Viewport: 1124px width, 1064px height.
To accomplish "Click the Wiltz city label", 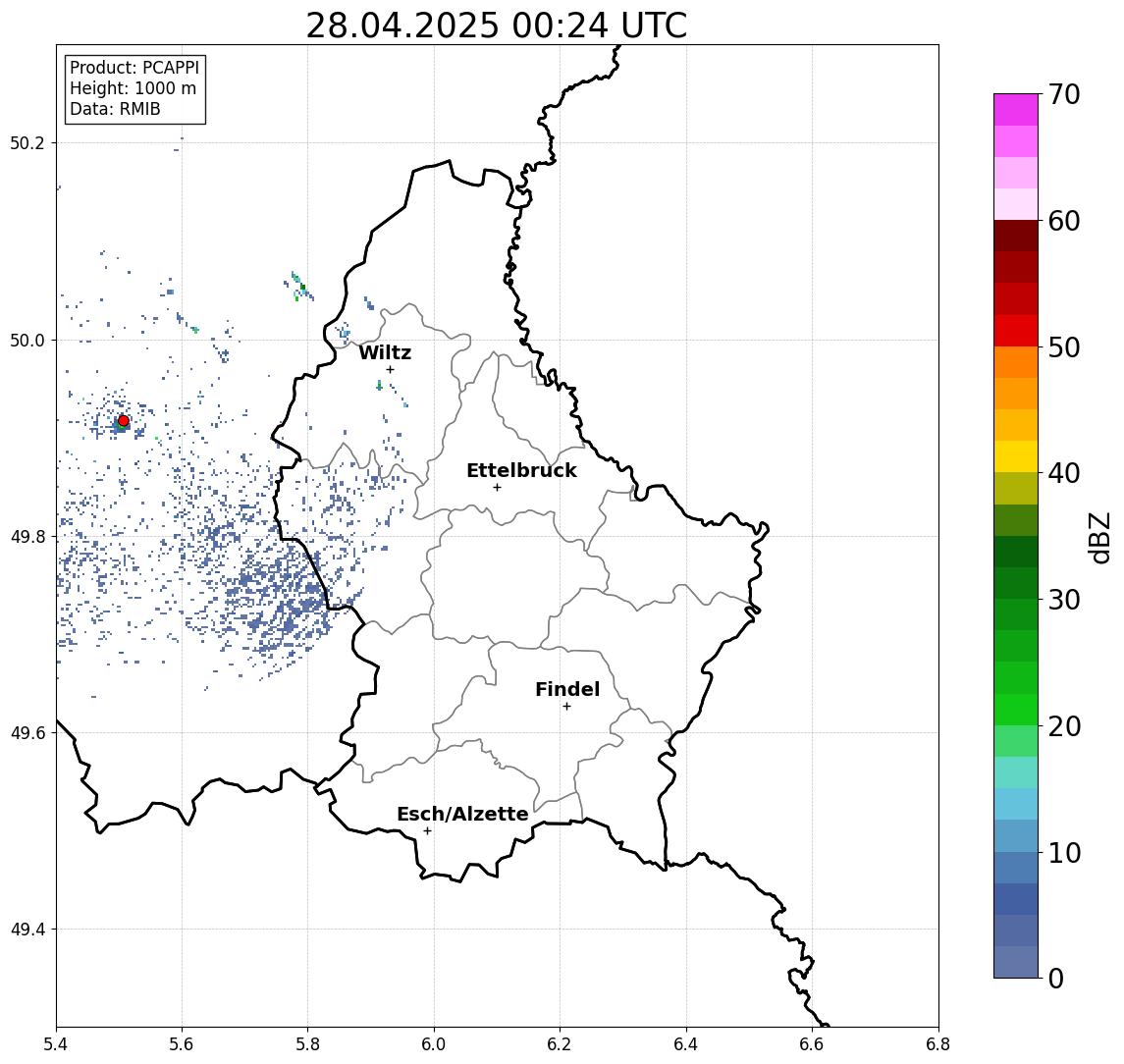I will [385, 352].
